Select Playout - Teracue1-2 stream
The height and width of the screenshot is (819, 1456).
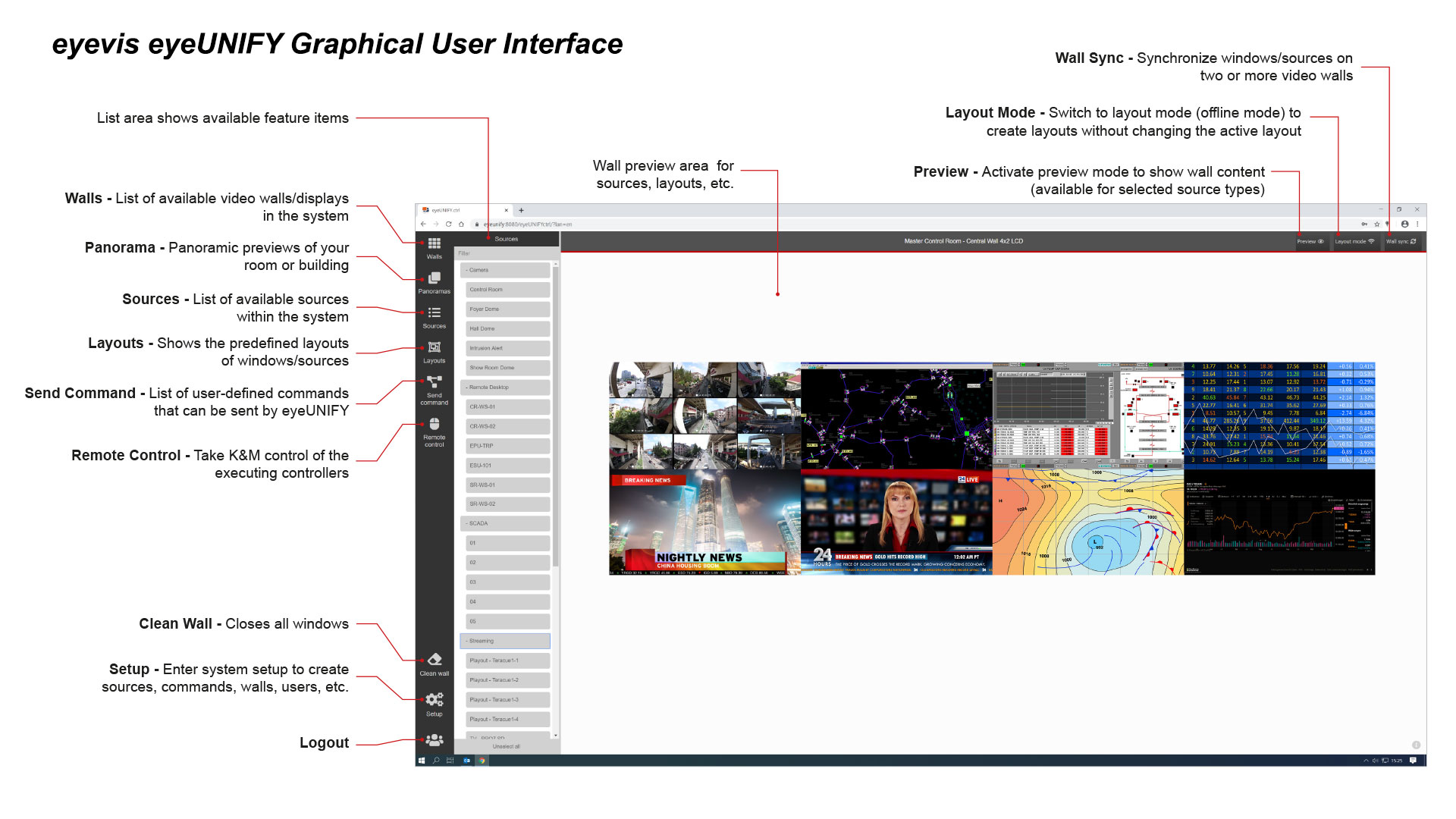pyautogui.click(x=507, y=680)
